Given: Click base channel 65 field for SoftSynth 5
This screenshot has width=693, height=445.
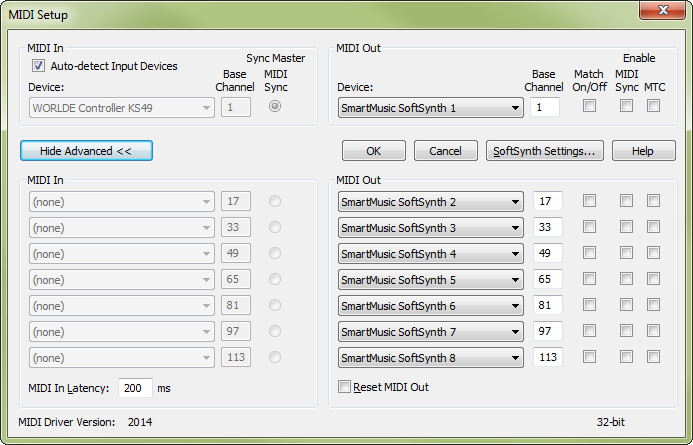Looking at the screenshot, I should (548, 279).
